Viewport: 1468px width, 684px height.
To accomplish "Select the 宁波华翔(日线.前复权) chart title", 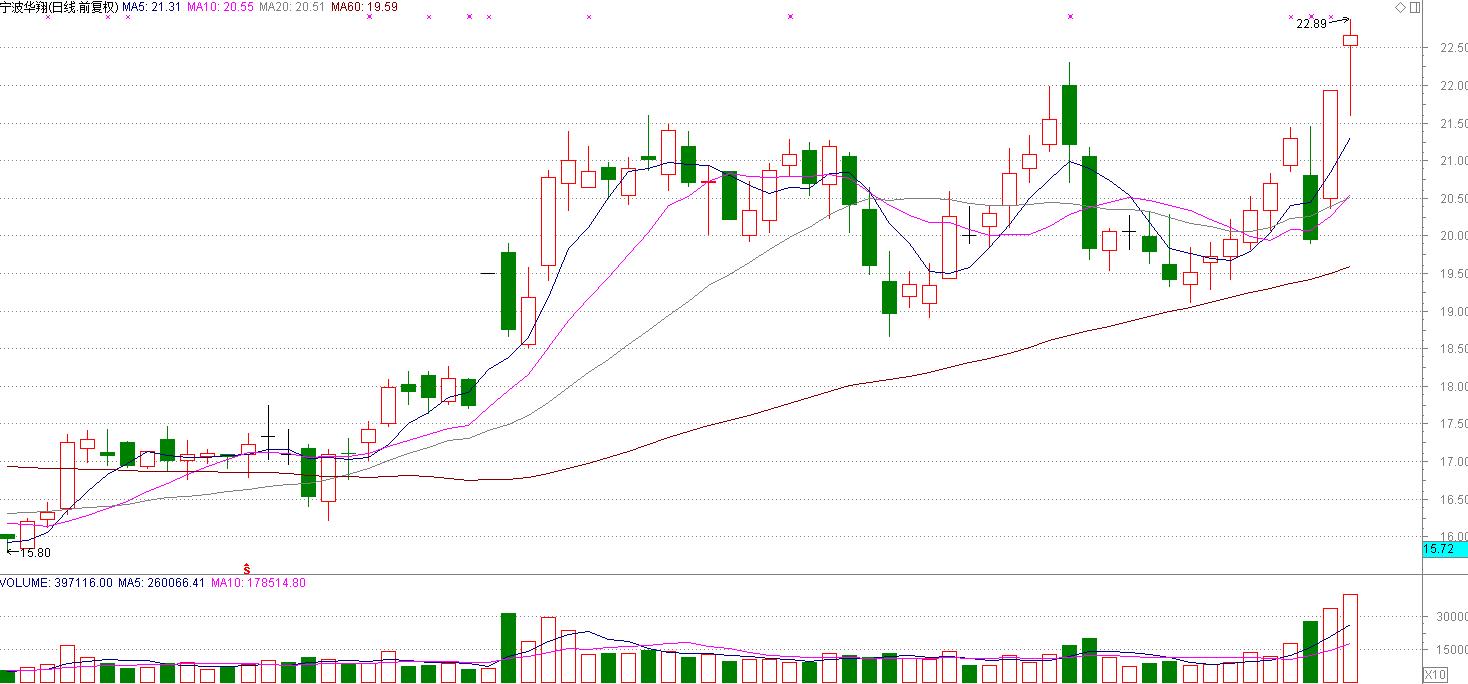I will [59, 7].
